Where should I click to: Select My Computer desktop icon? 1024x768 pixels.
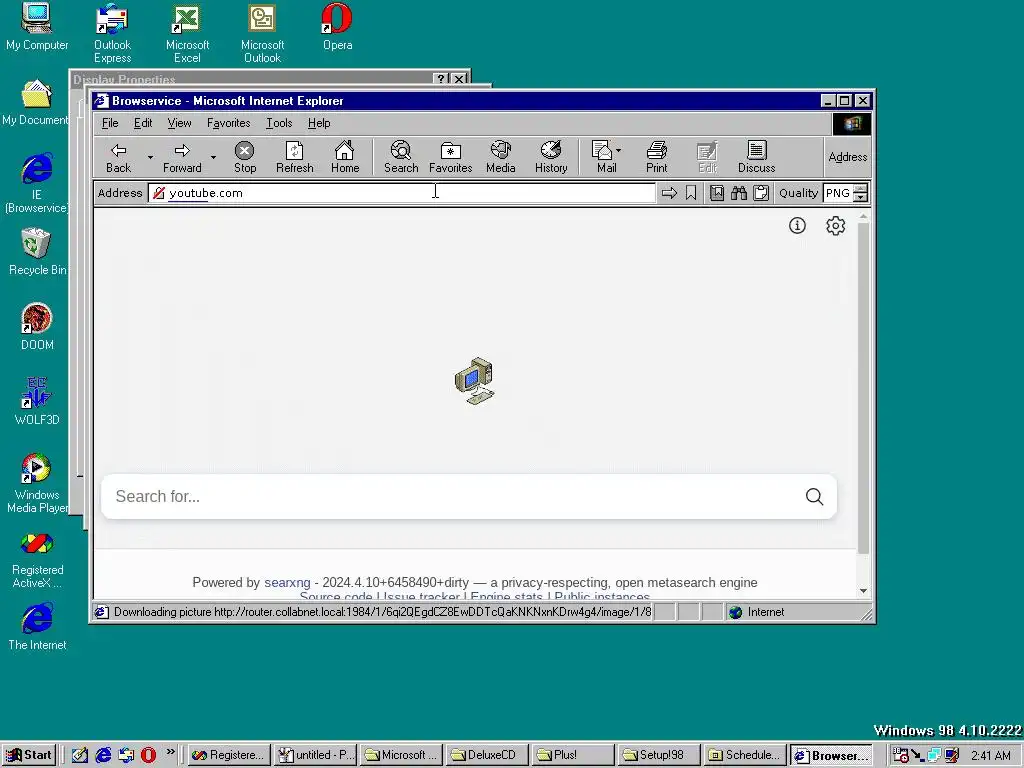pyautogui.click(x=37, y=27)
